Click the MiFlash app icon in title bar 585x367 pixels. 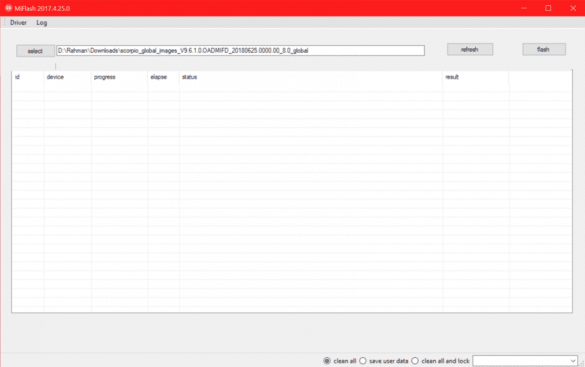coord(8,8)
